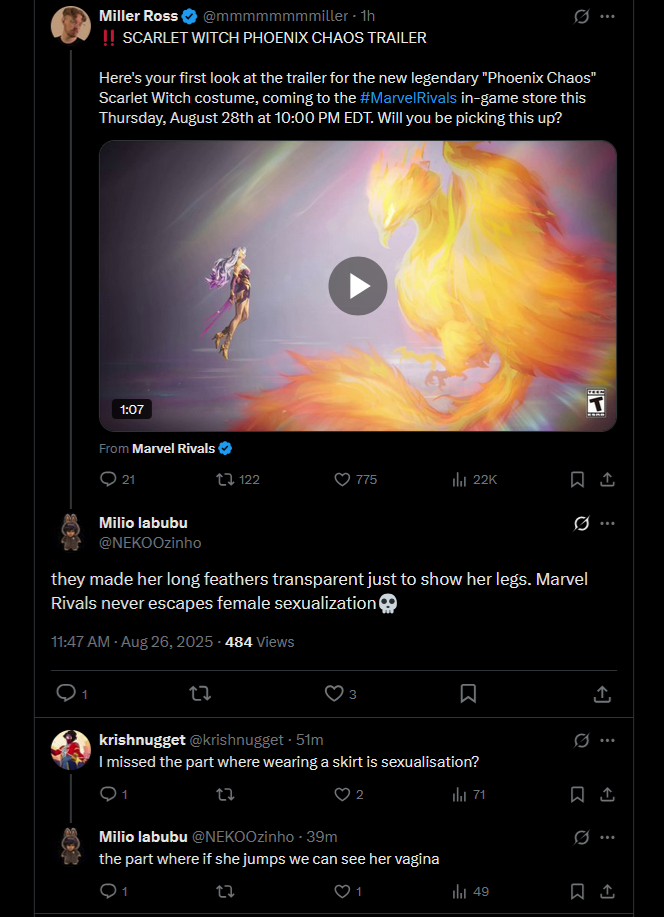Like krishnugget's reply
Viewport: 664px width, 917px height.
349,794
